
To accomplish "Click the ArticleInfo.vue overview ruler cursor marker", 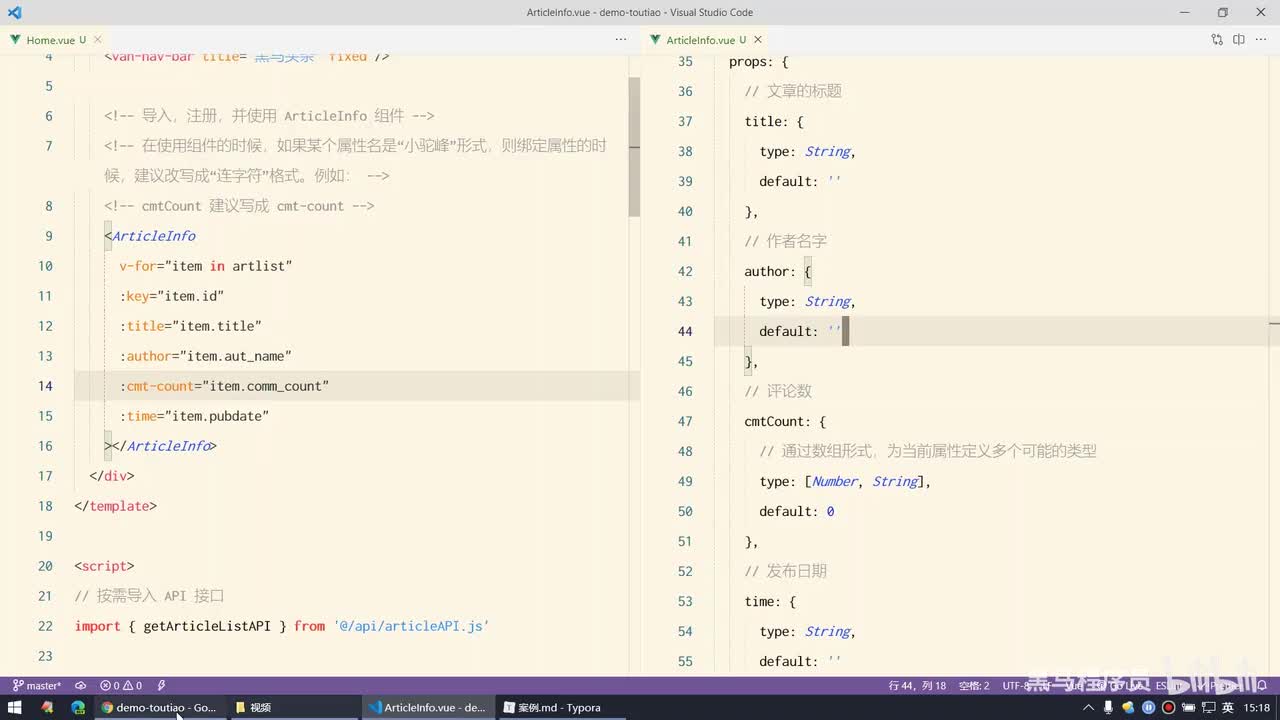I will pyautogui.click(x=1275, y=323).
